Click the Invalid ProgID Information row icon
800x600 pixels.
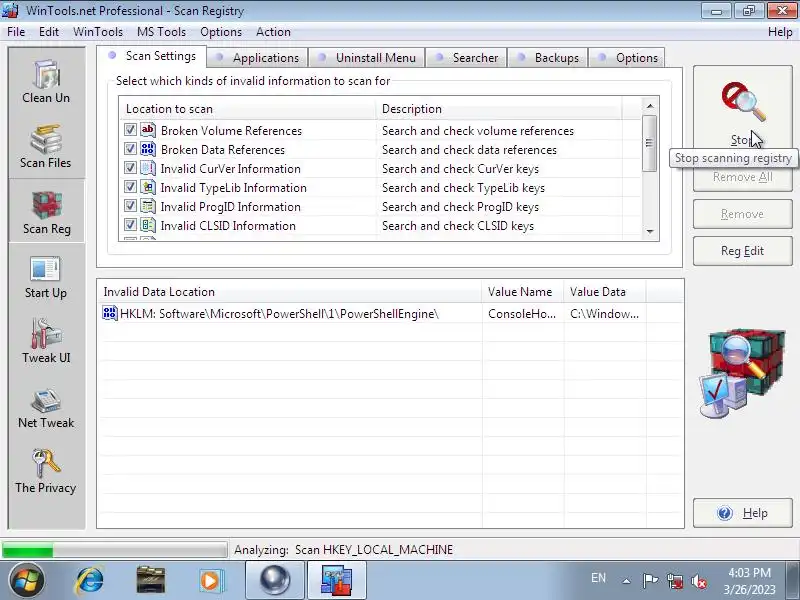148,206
